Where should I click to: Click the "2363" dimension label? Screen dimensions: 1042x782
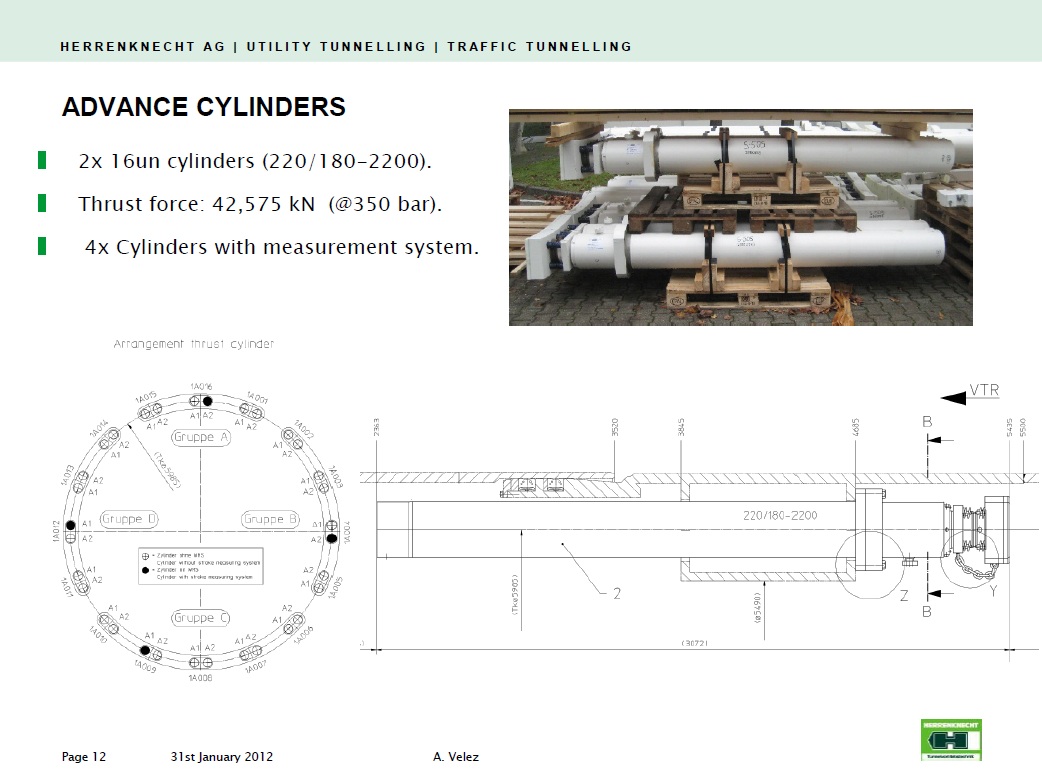[x=376, y=427]
